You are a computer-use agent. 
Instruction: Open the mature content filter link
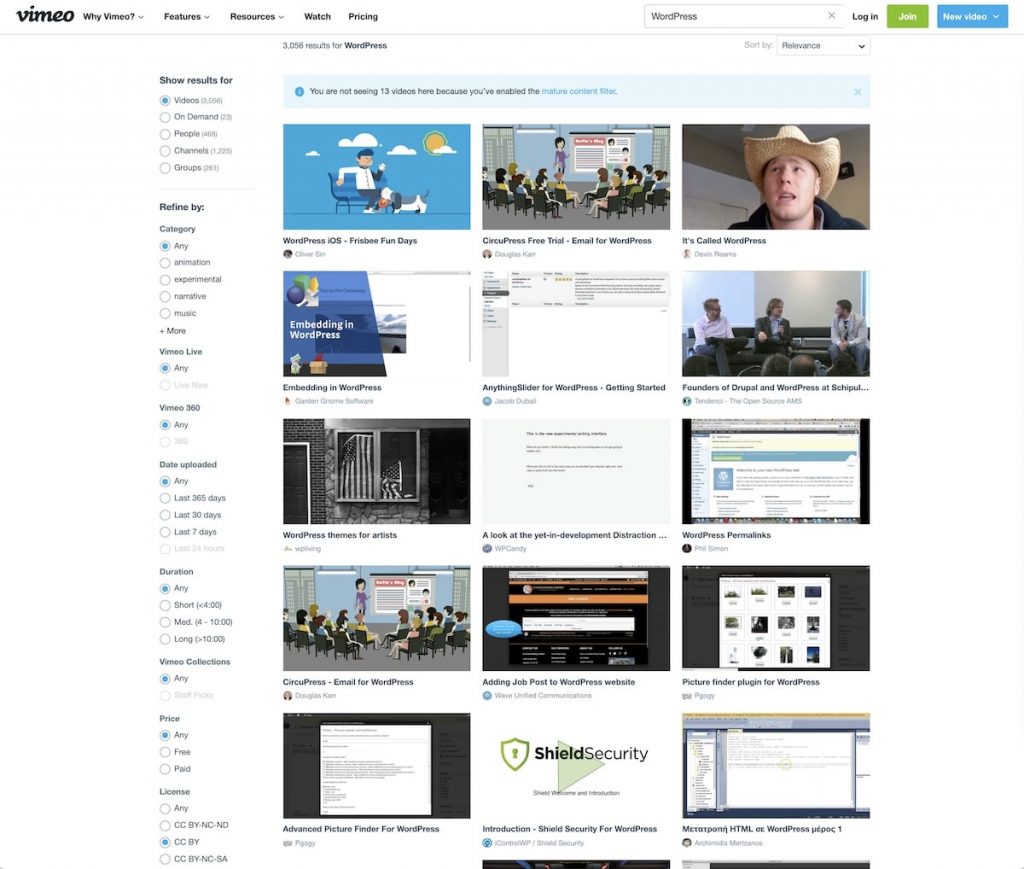click(579, 91)
